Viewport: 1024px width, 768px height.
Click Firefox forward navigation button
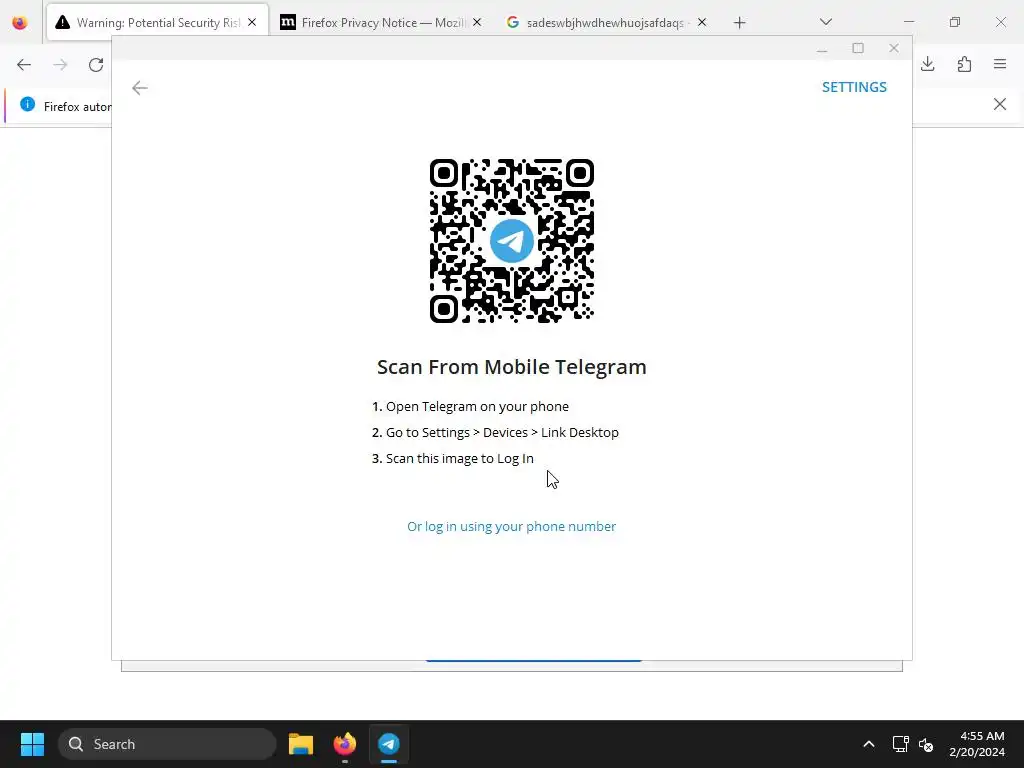click(x=60, y=65)
